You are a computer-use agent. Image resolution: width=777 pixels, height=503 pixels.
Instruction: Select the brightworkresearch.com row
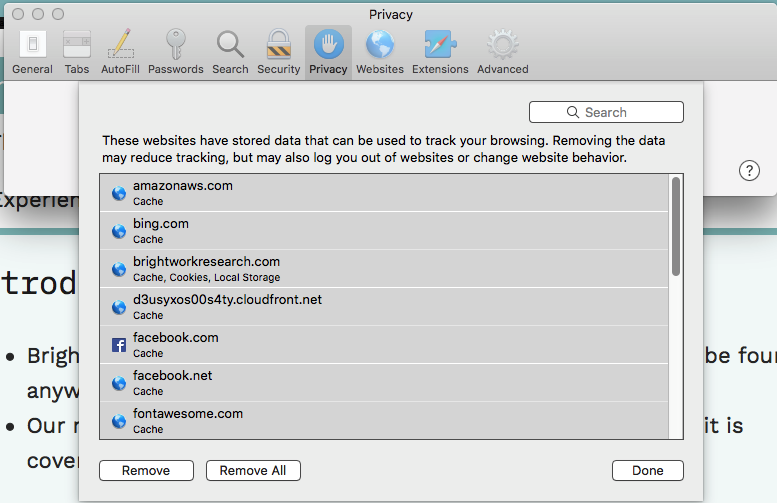pos(384,269)
